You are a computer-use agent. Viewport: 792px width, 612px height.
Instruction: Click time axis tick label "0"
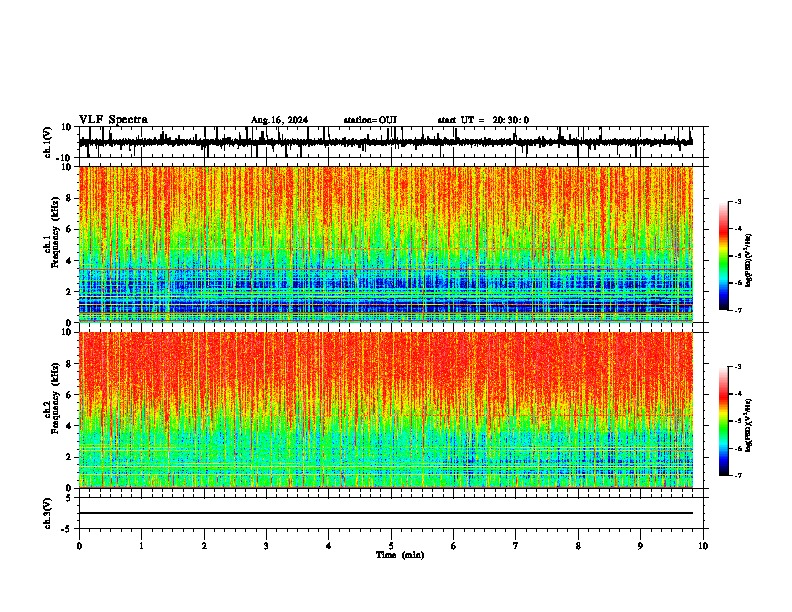point(79,546)
